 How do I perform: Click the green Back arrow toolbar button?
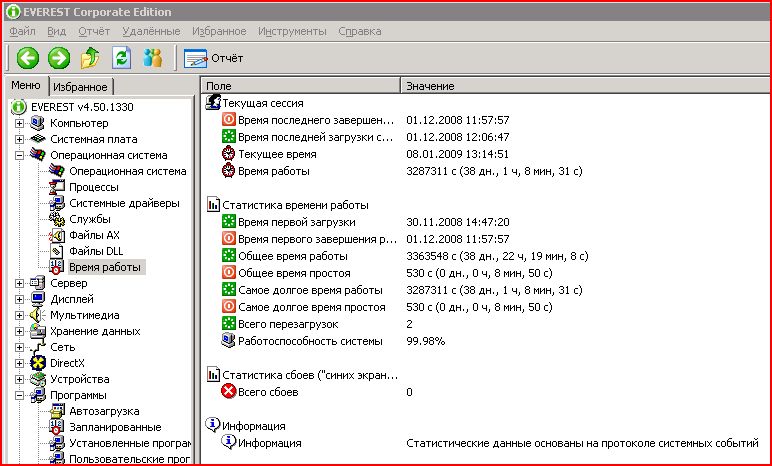(28, 58)
